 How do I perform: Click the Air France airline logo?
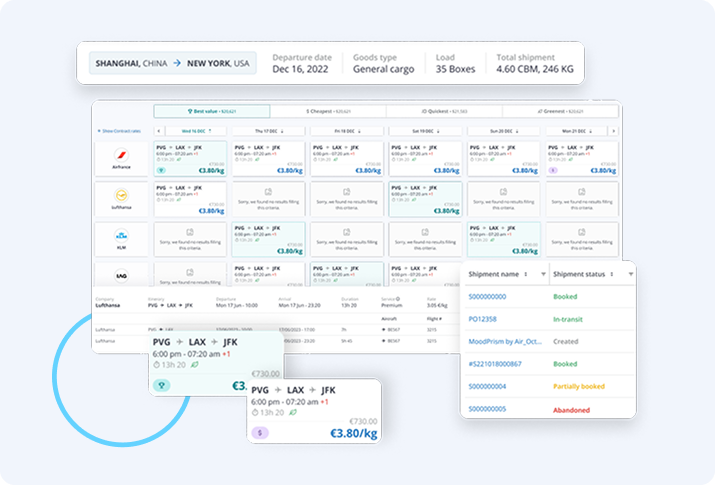tap(123, 158)
